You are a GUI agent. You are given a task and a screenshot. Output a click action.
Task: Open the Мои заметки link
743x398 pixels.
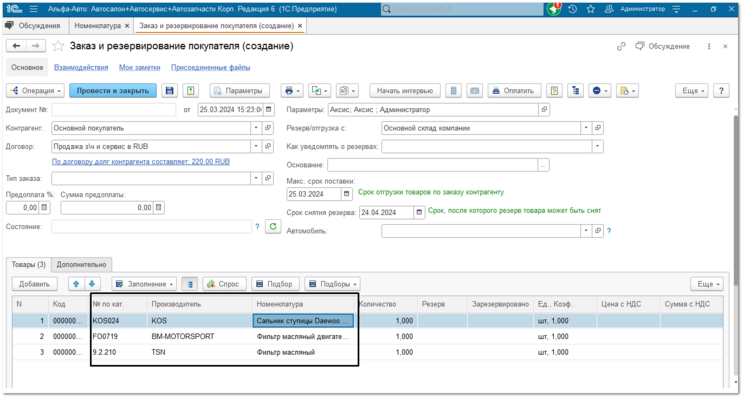click(x=139, y=67)
